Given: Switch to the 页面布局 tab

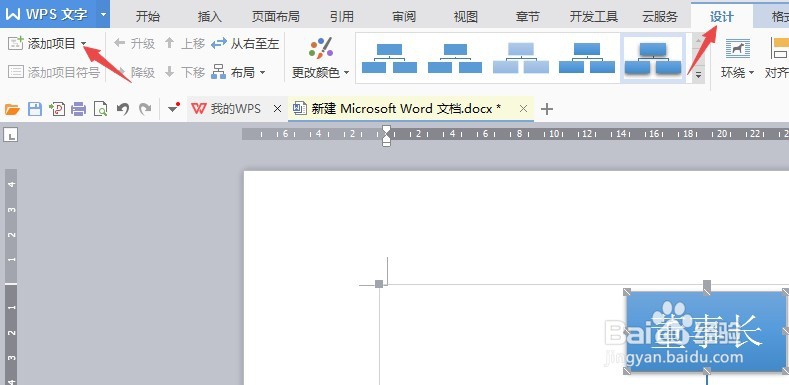Looking at the screenshot, I should pos(276,17).
